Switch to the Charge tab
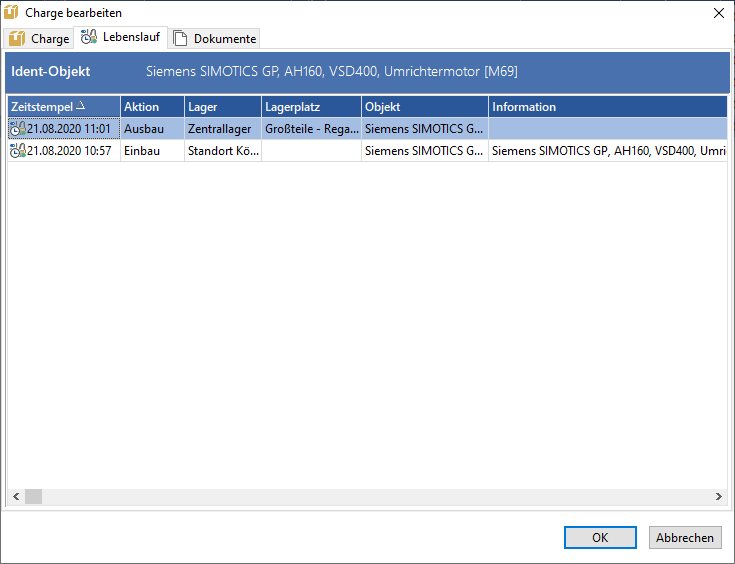Image resolution: width=735 pixels, height=564 pixels. 38,38
